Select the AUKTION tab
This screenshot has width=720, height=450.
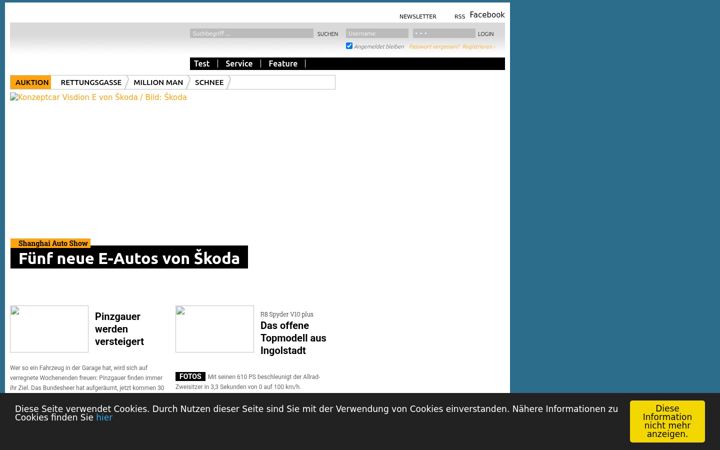[x=32, y=83]
